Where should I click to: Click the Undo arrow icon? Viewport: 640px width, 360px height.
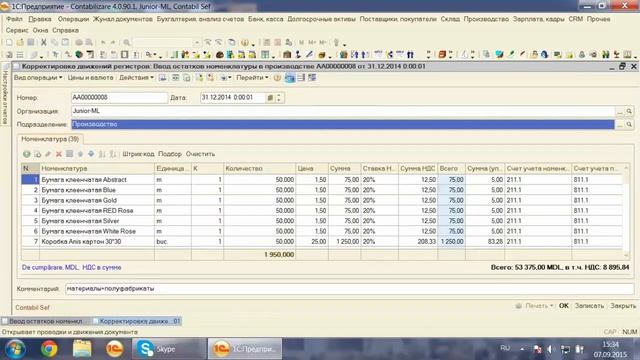click(103, 42)
